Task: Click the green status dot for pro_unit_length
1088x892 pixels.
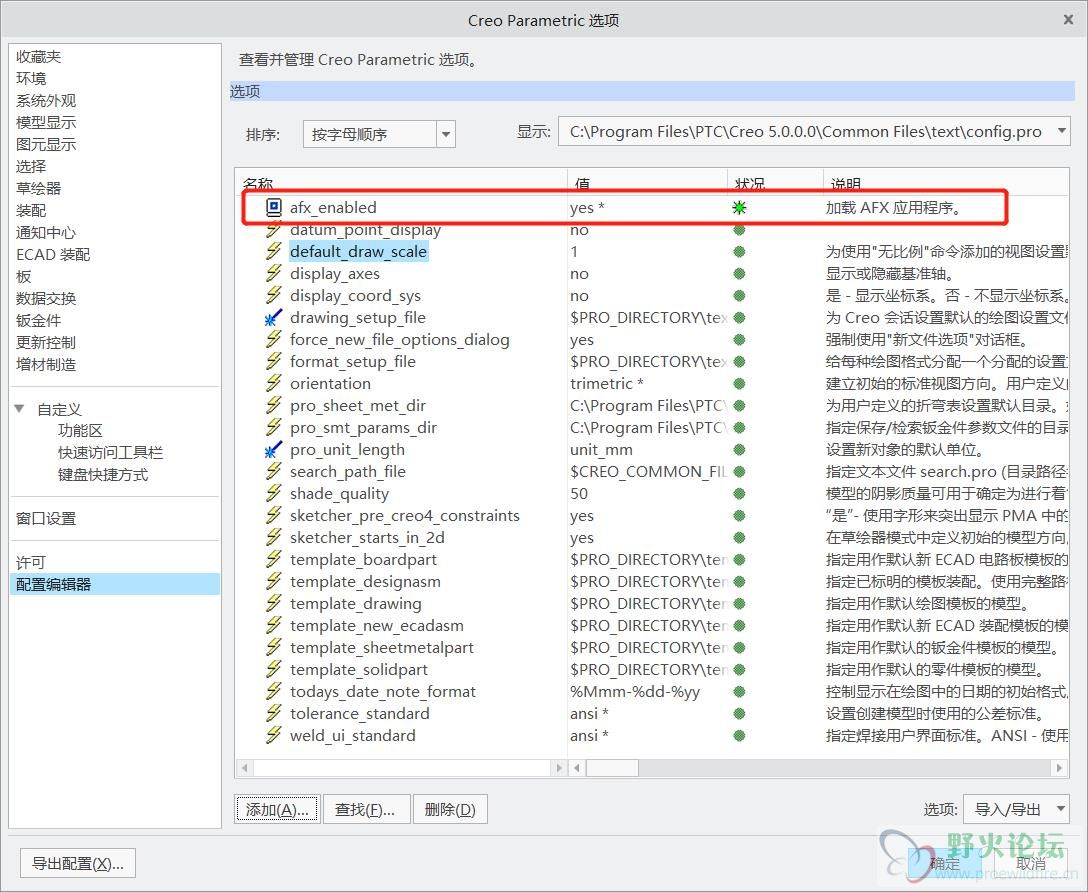Action: click(x=740, y=449)
